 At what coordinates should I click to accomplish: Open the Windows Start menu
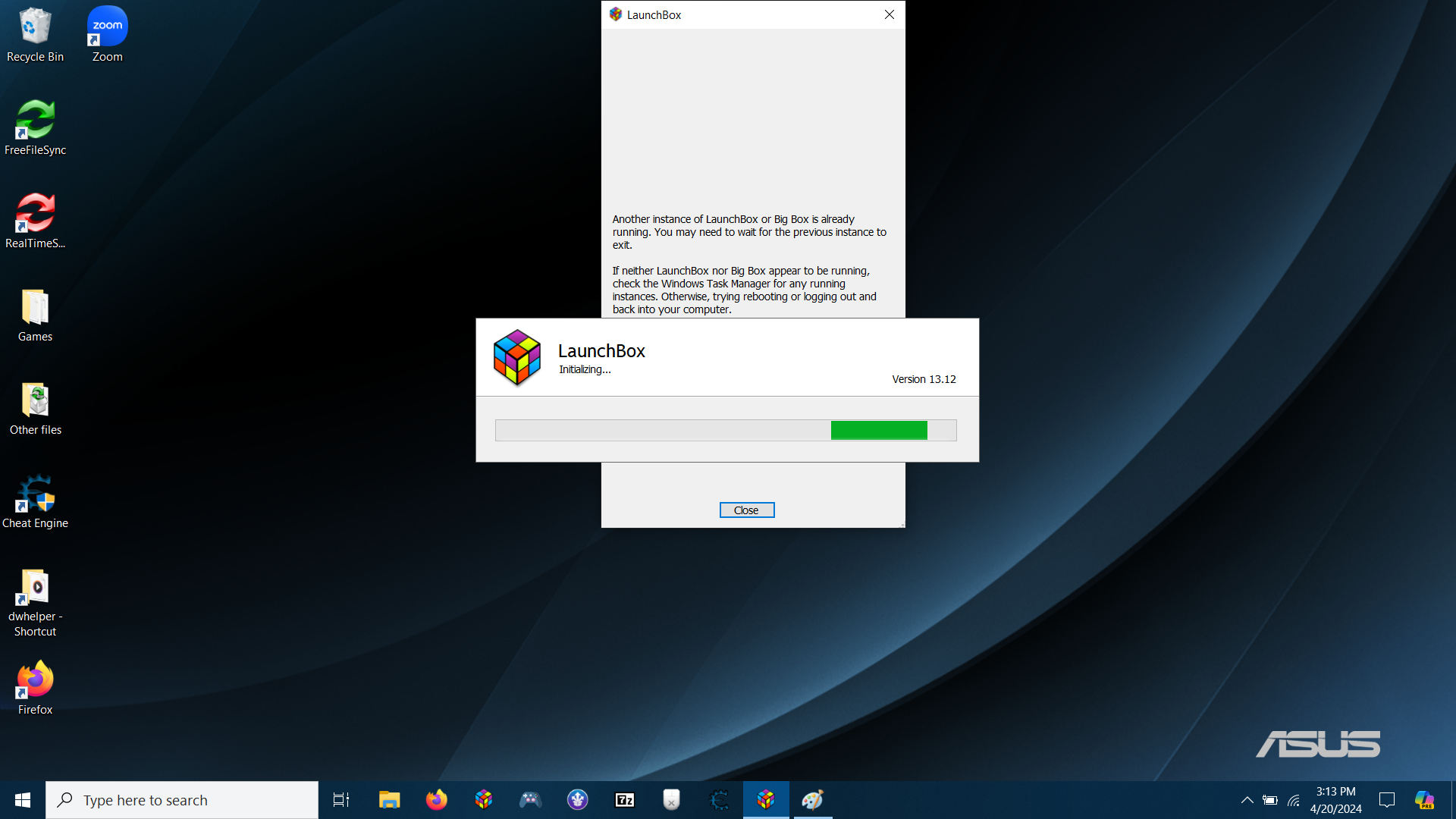(x=23, y=800)
